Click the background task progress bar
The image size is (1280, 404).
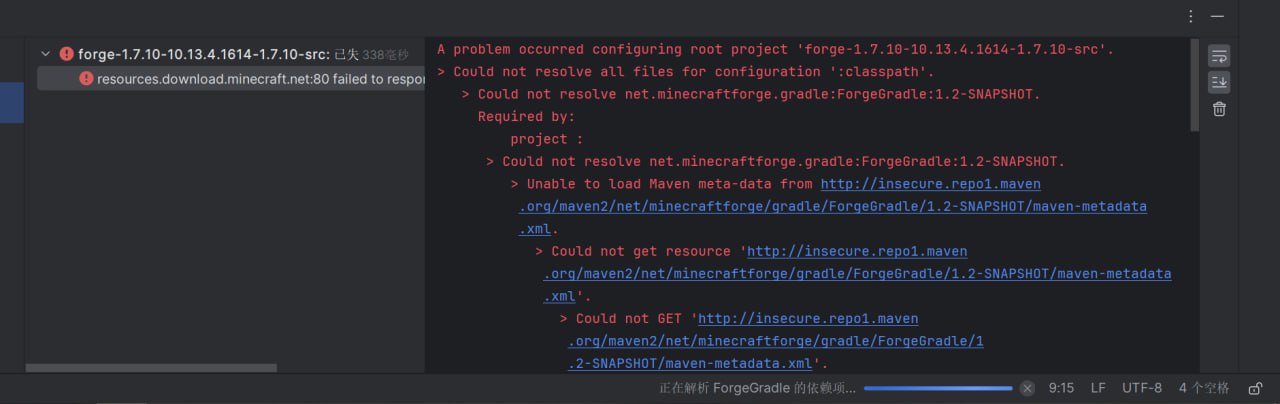pos(938,388)
